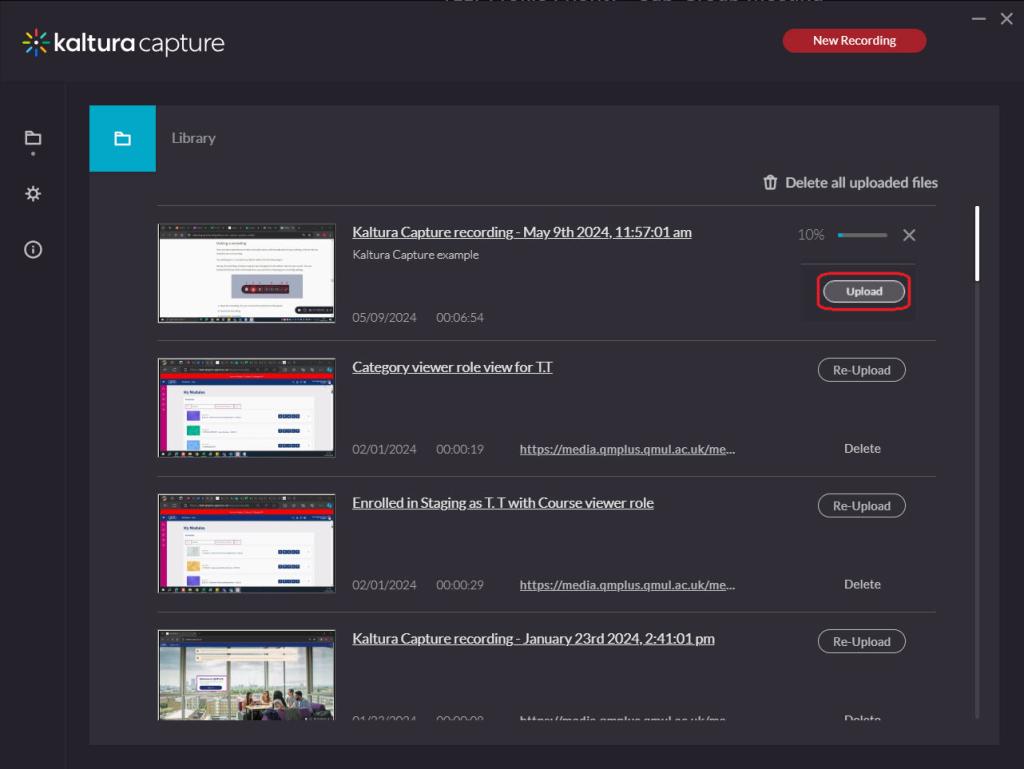The image size is (1024, 769).
Task: Click the folder icon above the gear
Action: pyautogui.click(x=32, y=139)
